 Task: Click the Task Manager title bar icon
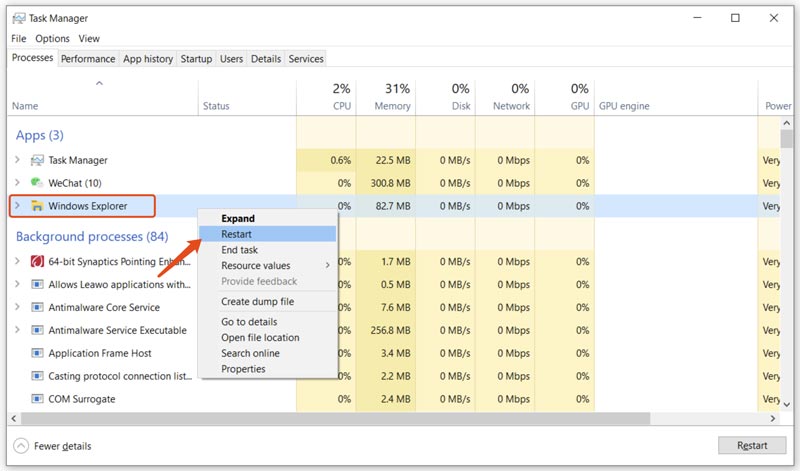point(19,18)
